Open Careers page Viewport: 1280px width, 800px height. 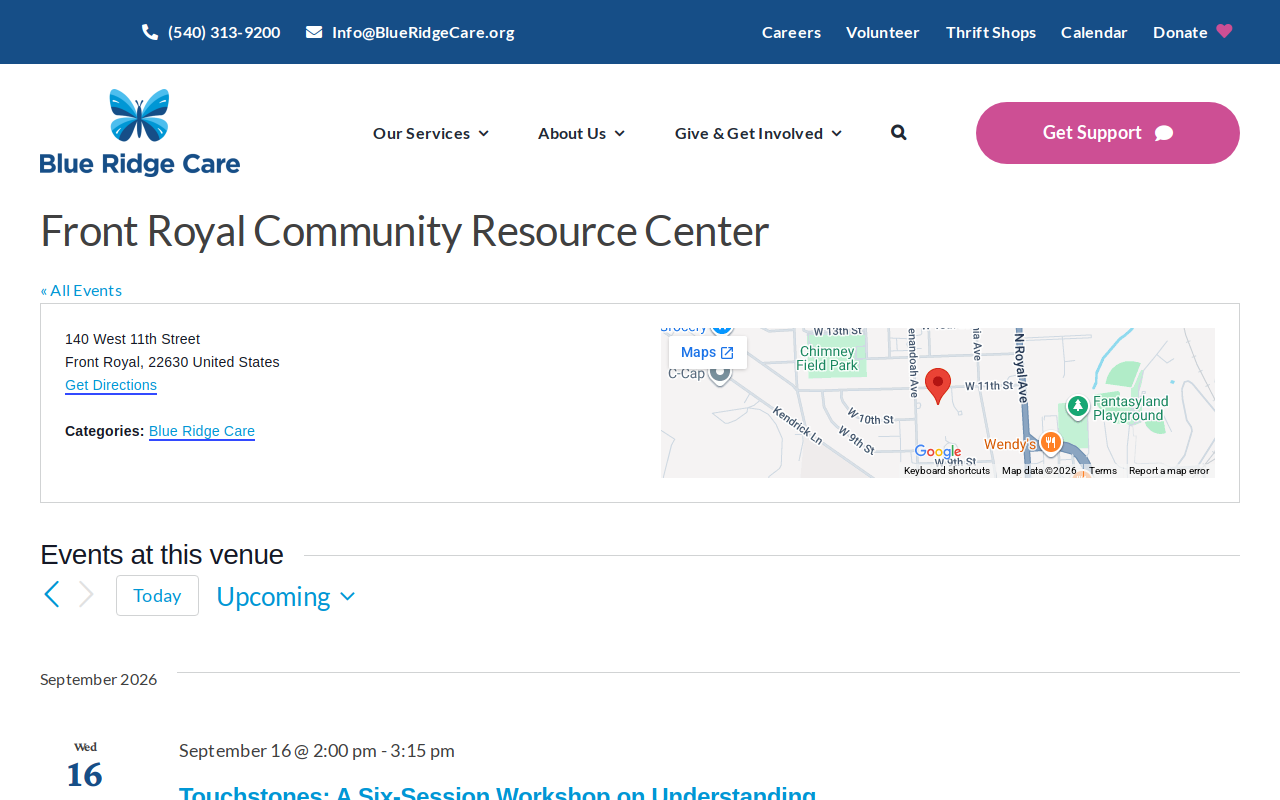pos(791,32)
